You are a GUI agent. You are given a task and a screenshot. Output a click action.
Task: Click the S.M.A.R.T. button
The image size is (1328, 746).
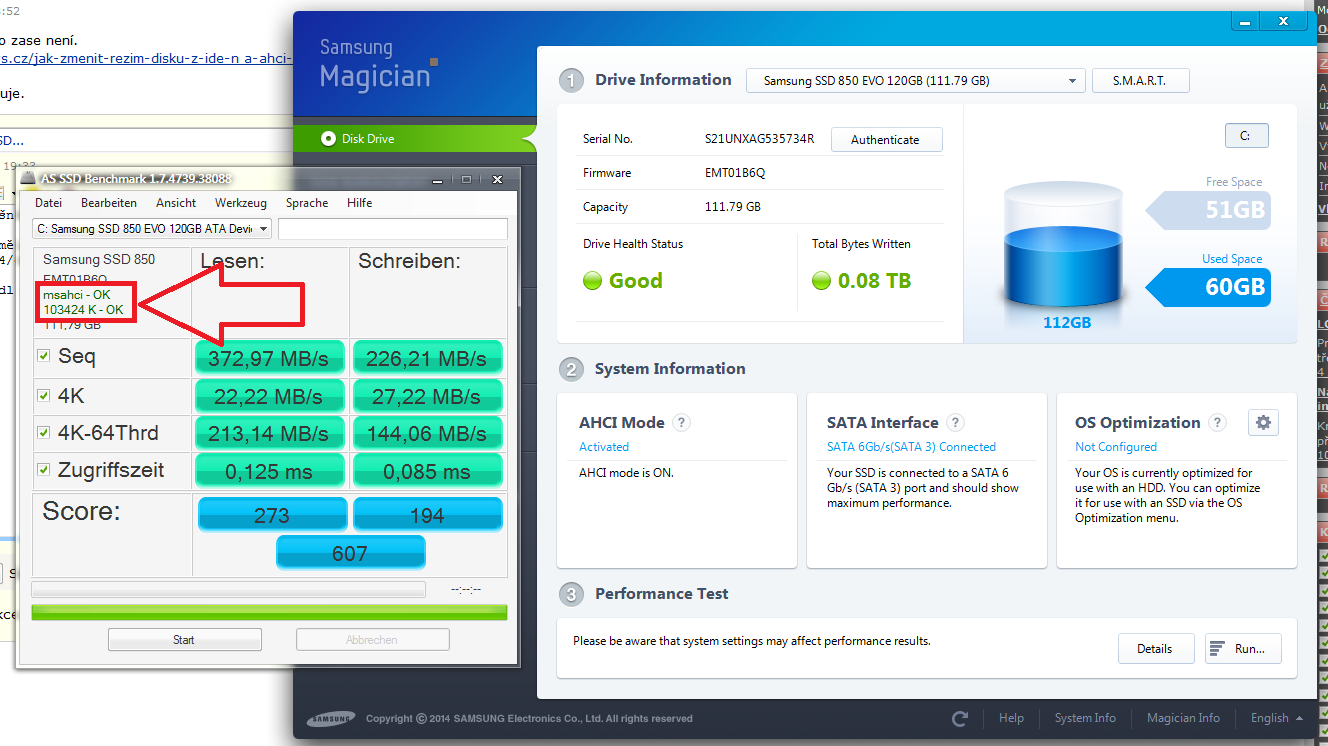tap(1140, 81)
